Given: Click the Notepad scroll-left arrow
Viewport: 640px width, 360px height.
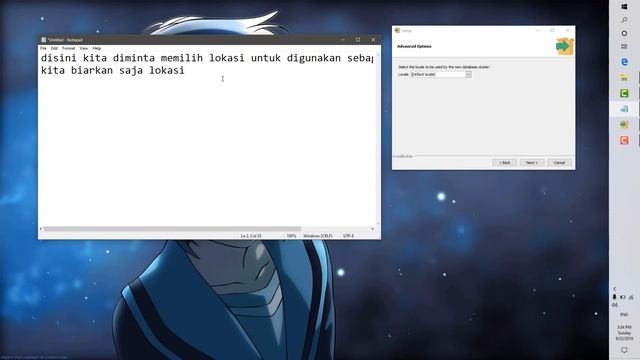Looking at the screenshot, I should click(41, 229).
